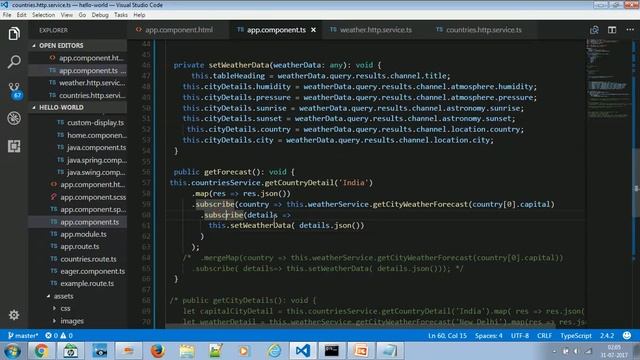Open HP support assistant taskbar icon

click(x=70, y=351)
